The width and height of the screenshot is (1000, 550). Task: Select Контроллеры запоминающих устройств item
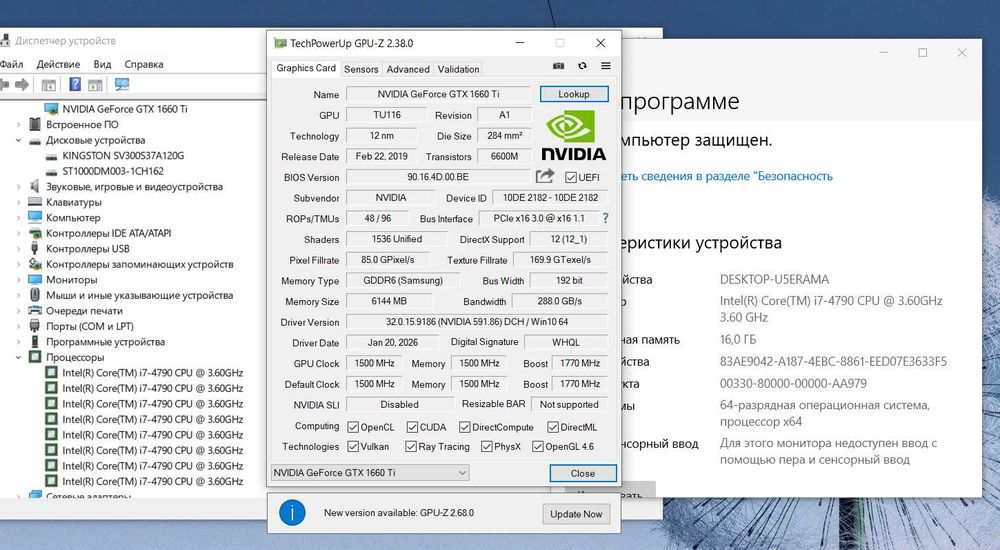(140, 264)
